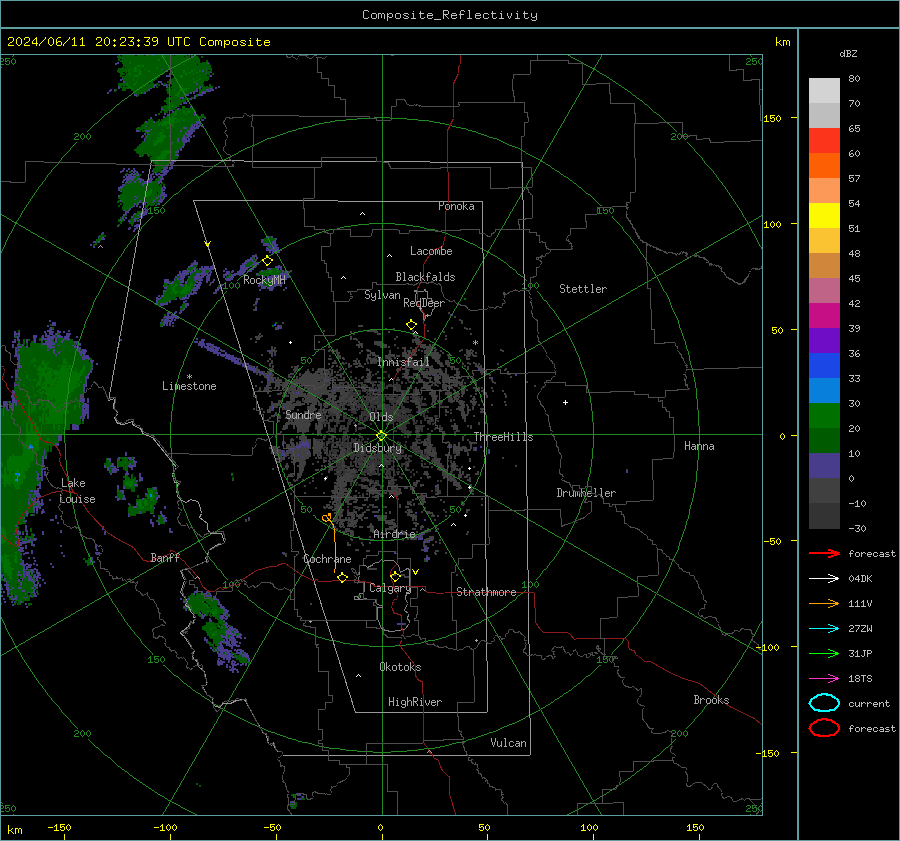
Task: Select the green swatch between 30 and 20
Action: [x=824, y=415]
